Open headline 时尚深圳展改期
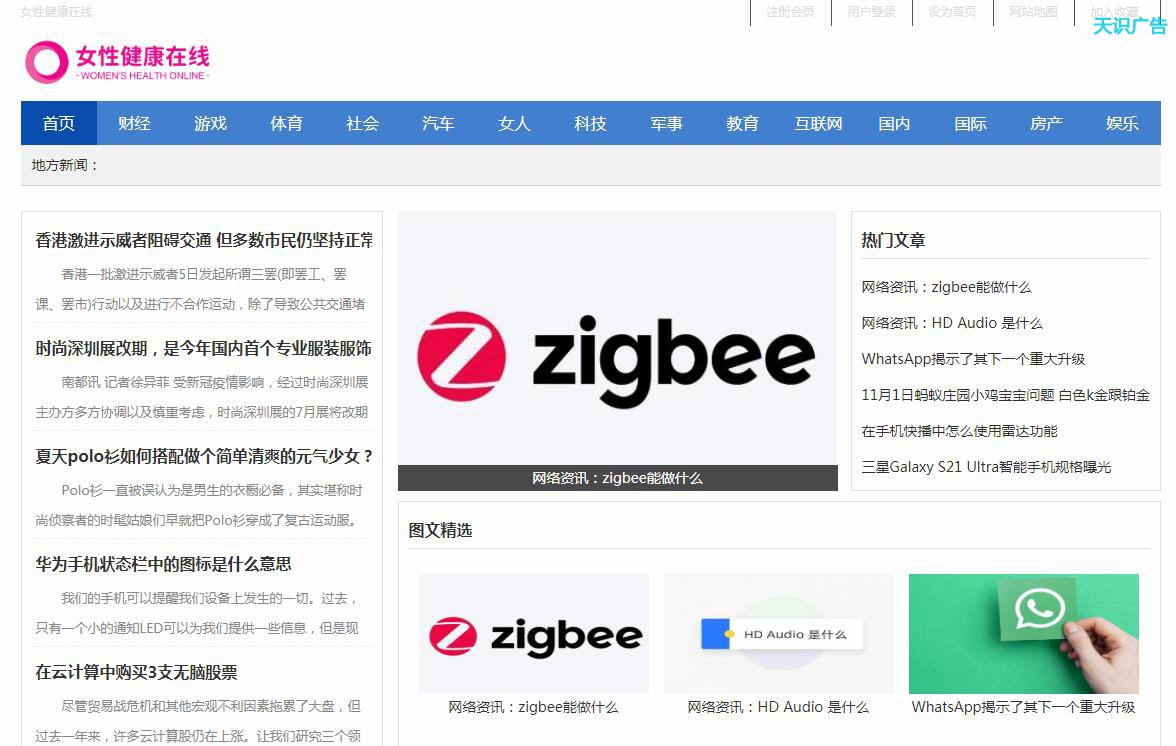The image size is (1176, 746). (203, 348)
